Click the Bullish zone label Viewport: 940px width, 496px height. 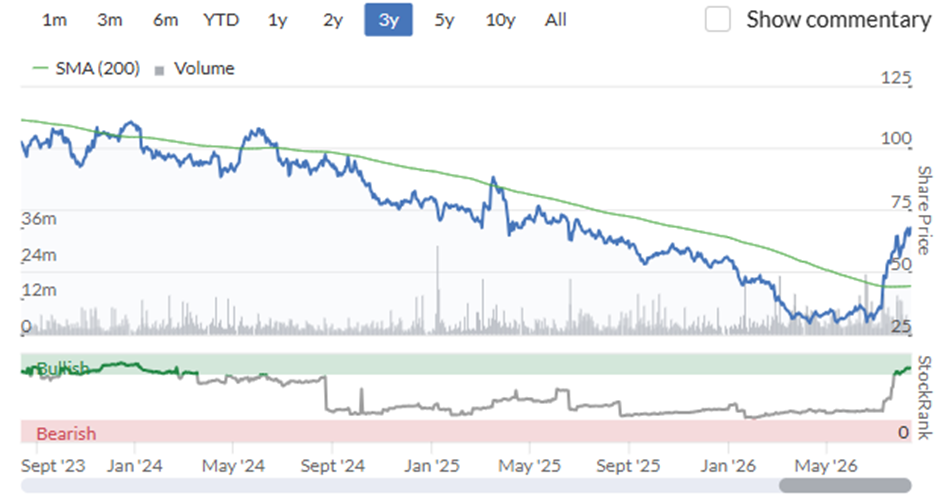(63, 368)
